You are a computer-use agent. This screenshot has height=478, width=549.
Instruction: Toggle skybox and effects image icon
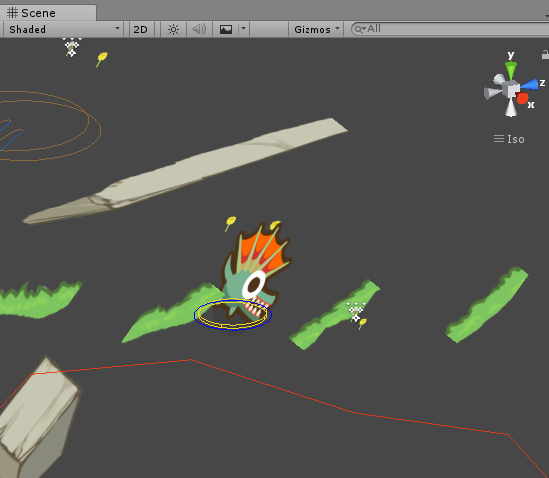(x=226, y=29)
